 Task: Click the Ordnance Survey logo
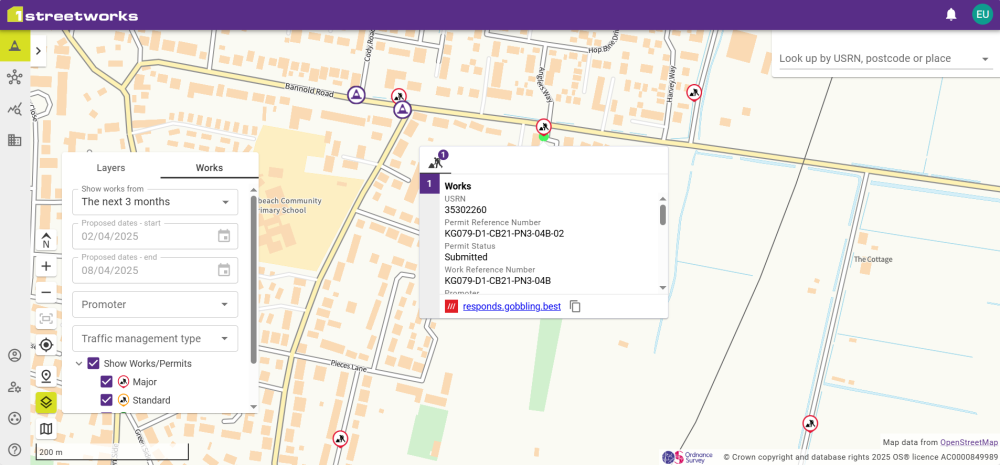point(688,457)
